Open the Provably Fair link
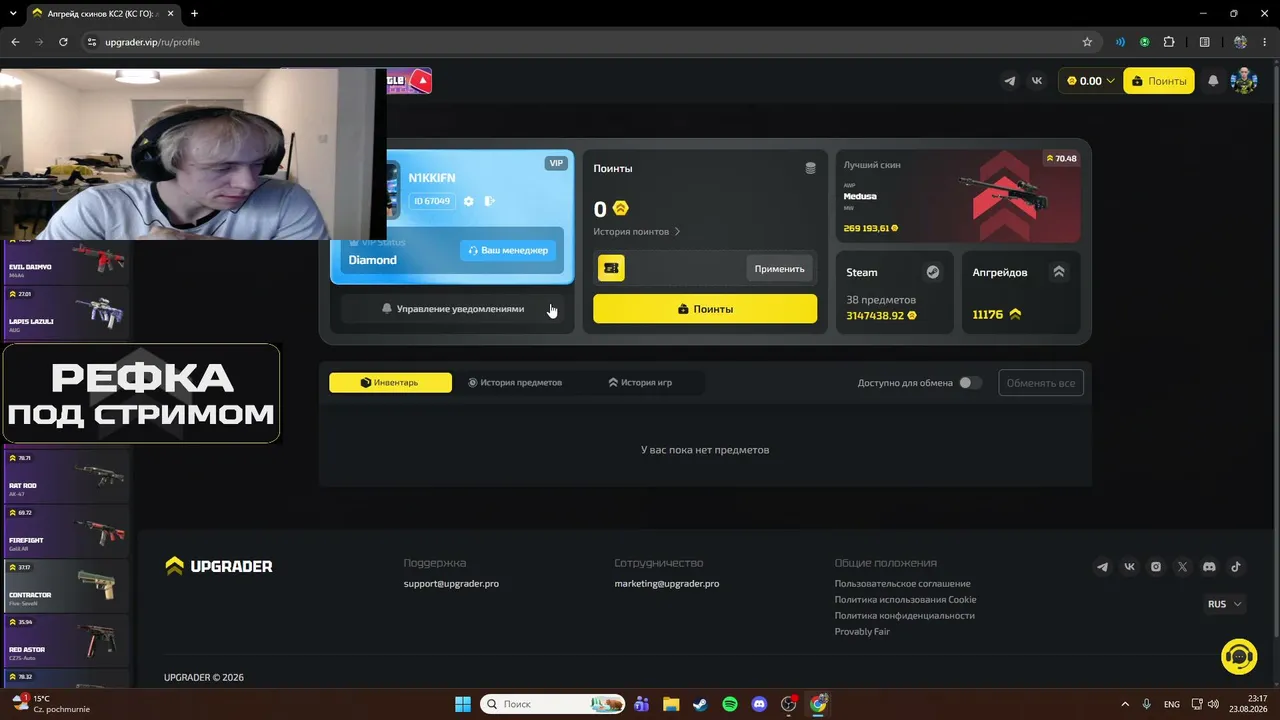Screen dimensions: 1280x720 [x=862, y=632]
